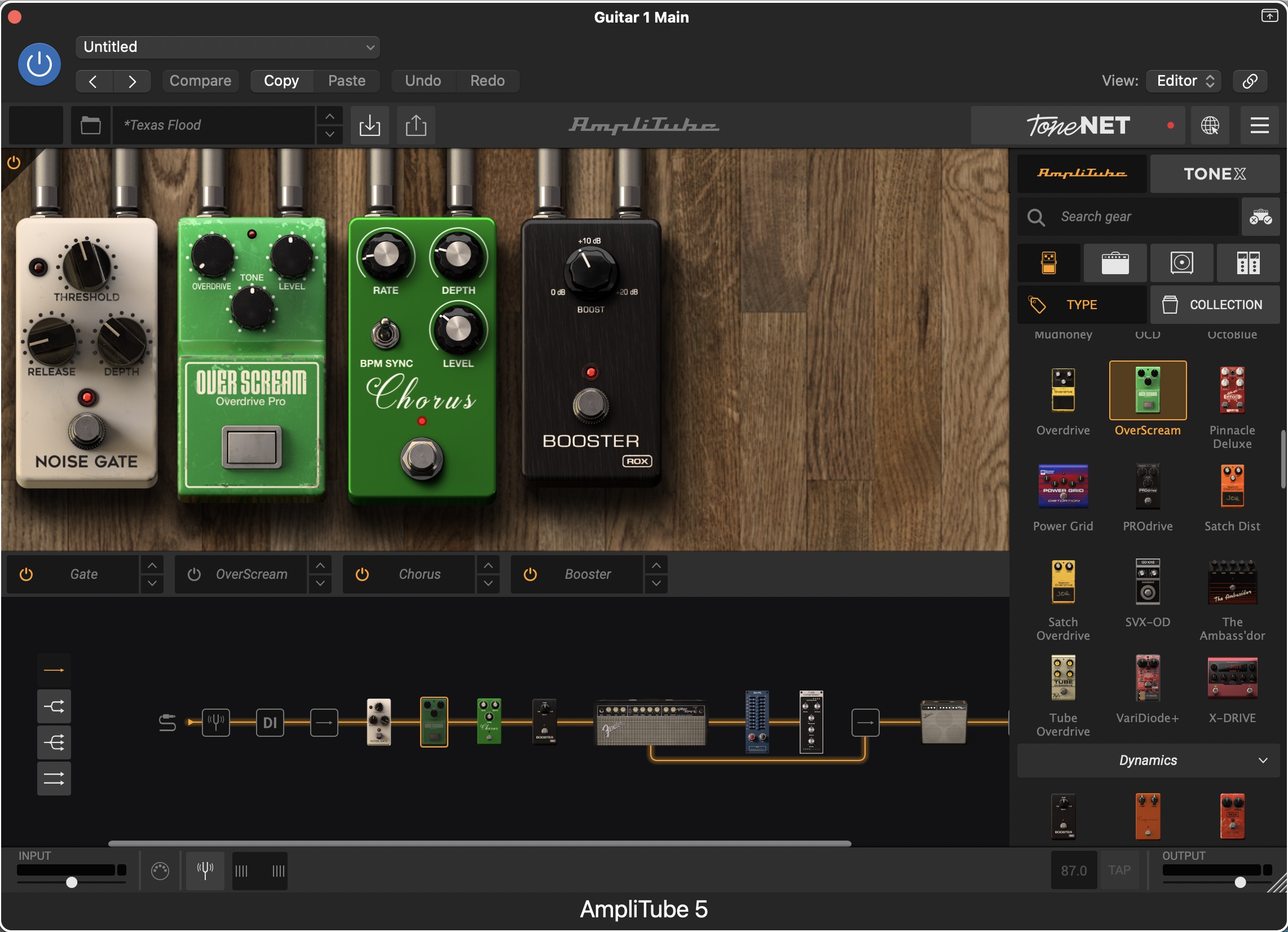This screenshot has width=1288, height=932.
Task: Click the Paste button
Action: click(x=347, y=81)
